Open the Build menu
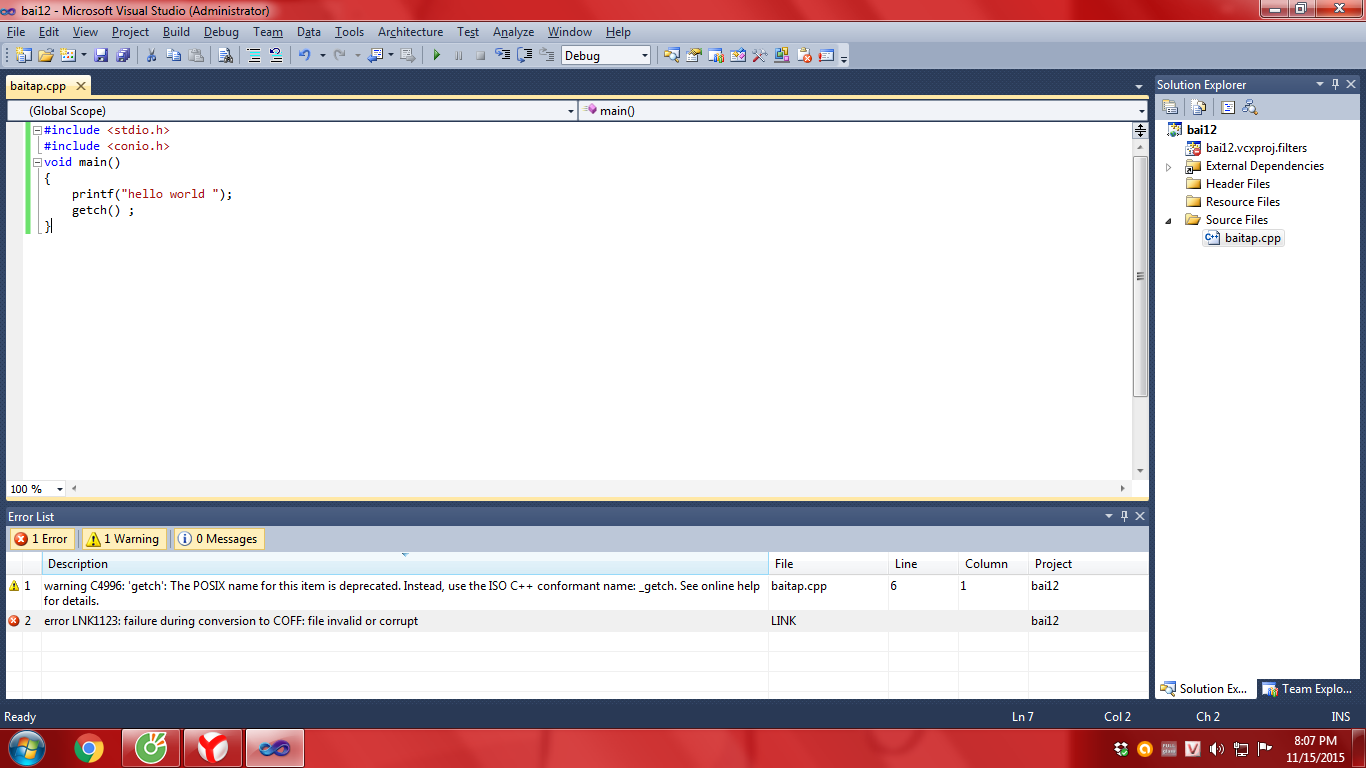 coord(176,32)
